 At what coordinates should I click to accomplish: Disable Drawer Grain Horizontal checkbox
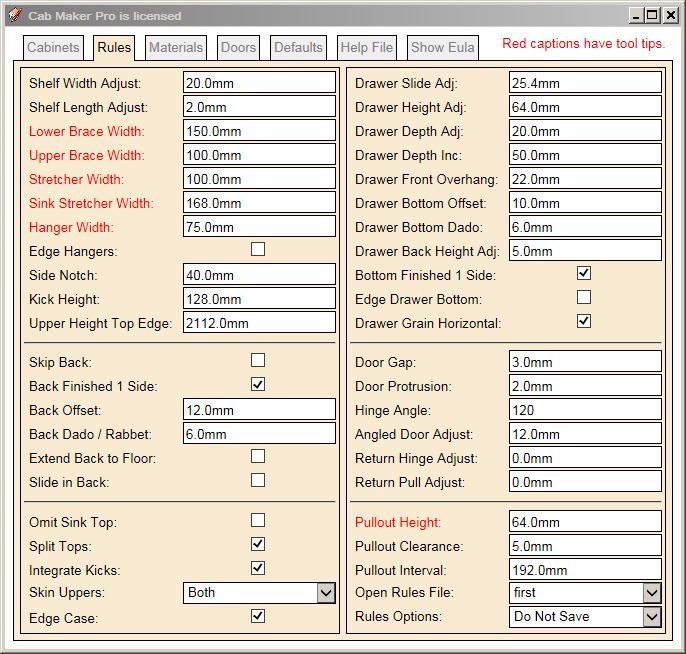pyautogui.click(x=584, y=321)
